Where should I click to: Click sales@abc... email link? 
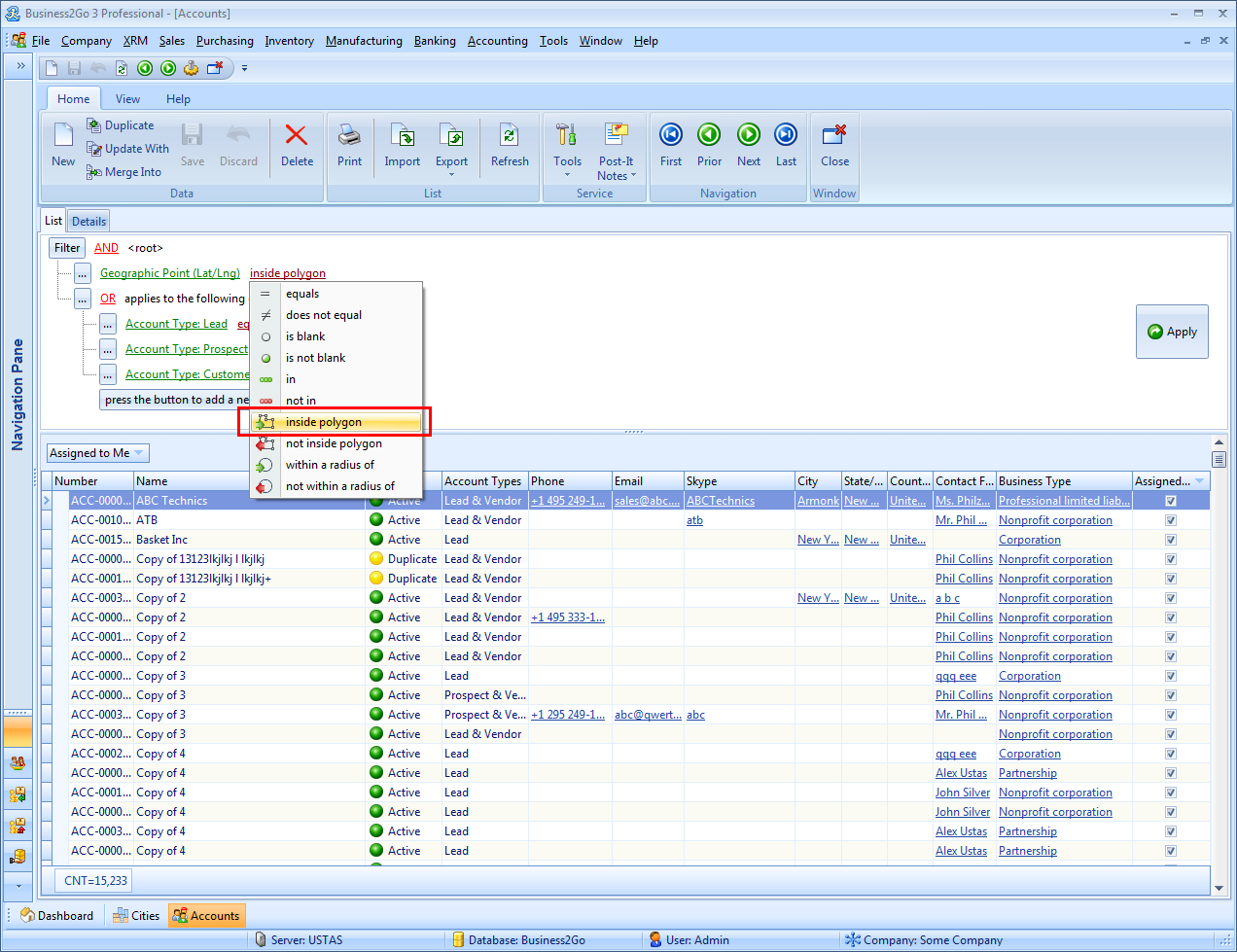647,501
